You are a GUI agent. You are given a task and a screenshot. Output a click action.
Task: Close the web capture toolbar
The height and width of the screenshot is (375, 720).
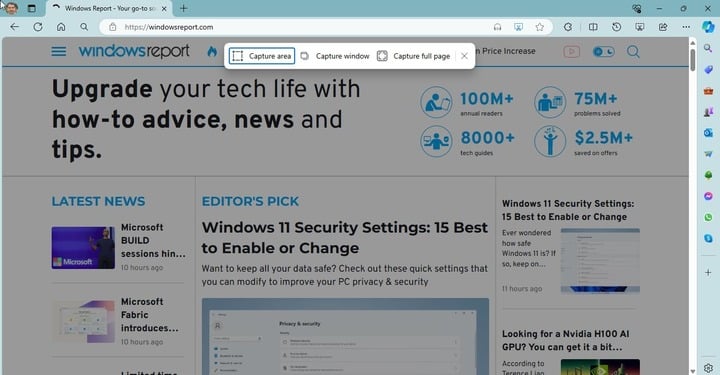coord(464,56)
